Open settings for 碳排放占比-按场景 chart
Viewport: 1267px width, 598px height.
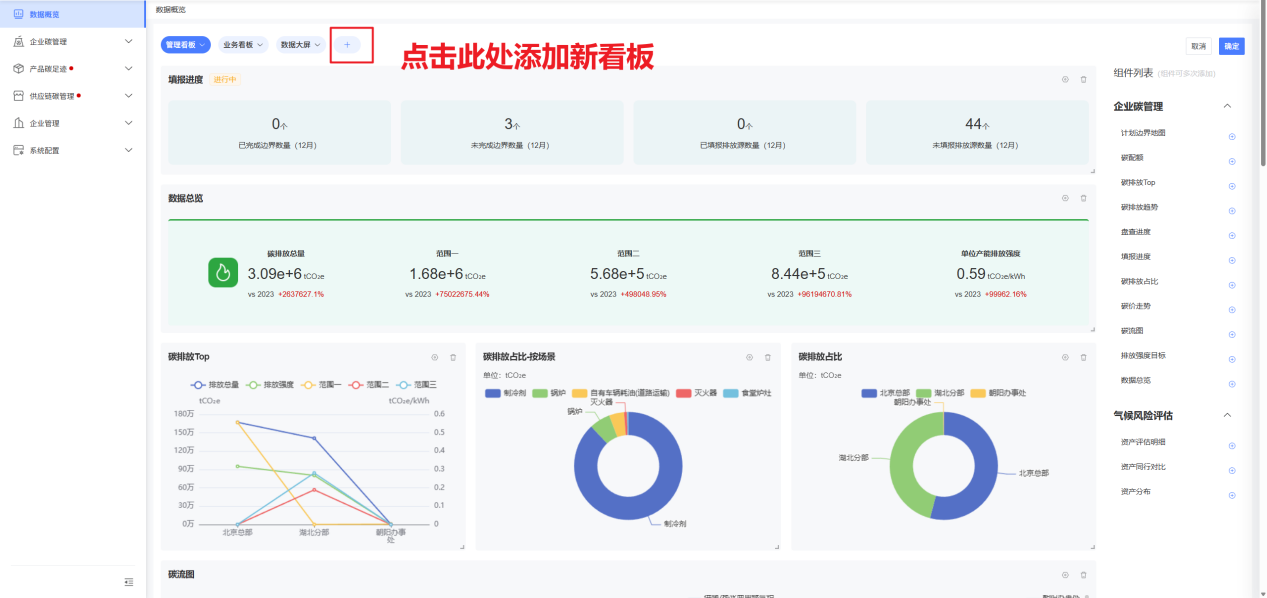(749, 357)
